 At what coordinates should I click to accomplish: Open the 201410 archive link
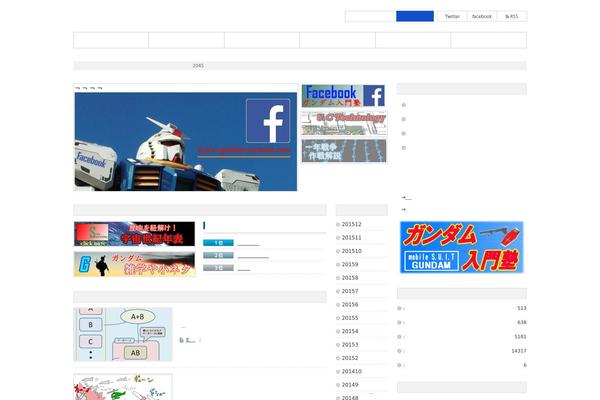pyautogui.click(x=351, y=372)
